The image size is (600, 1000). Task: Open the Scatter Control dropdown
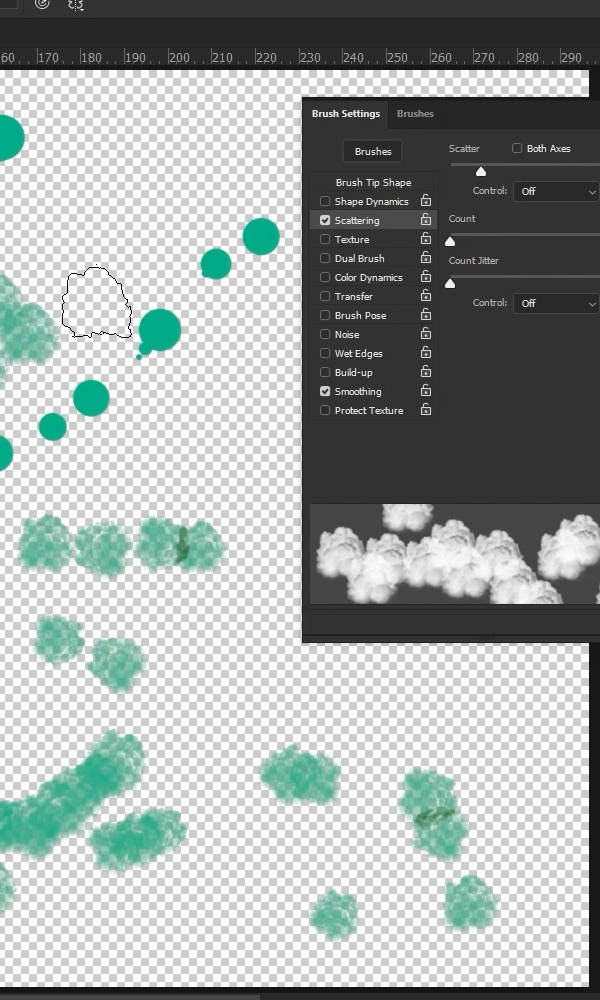click(x=559, y=191)
